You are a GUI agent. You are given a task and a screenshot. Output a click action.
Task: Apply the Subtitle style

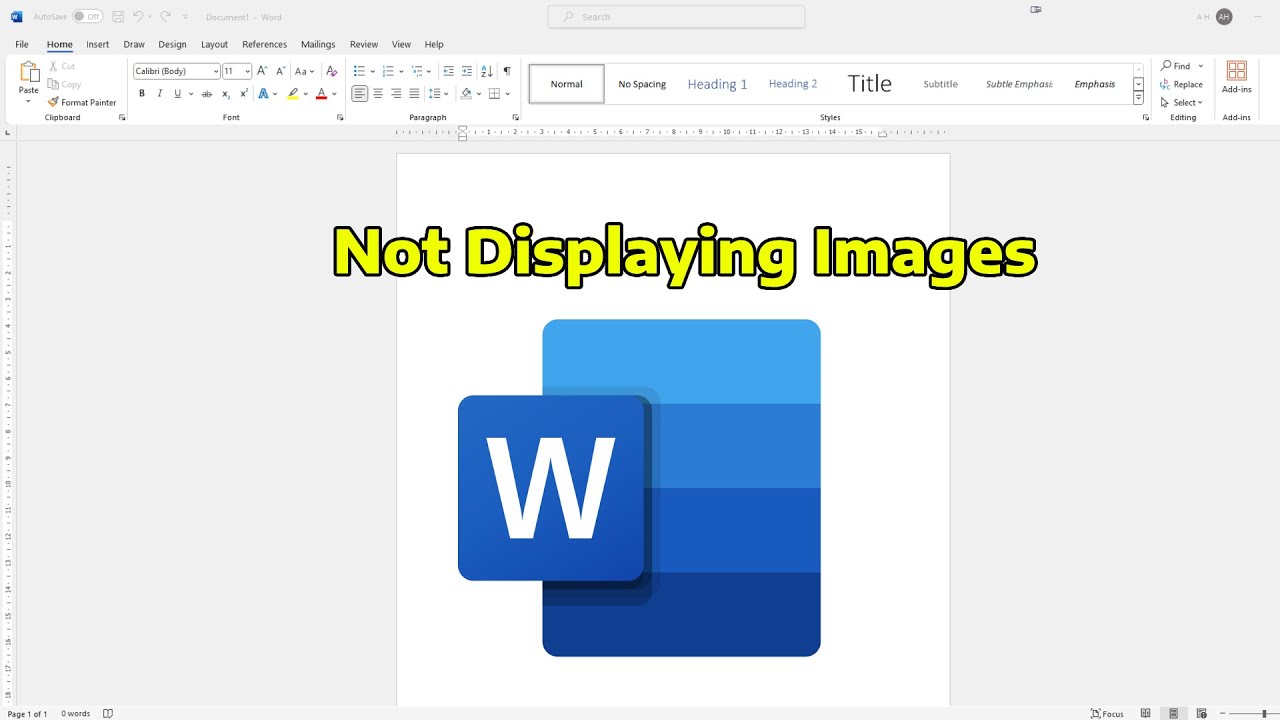(940, 84)
